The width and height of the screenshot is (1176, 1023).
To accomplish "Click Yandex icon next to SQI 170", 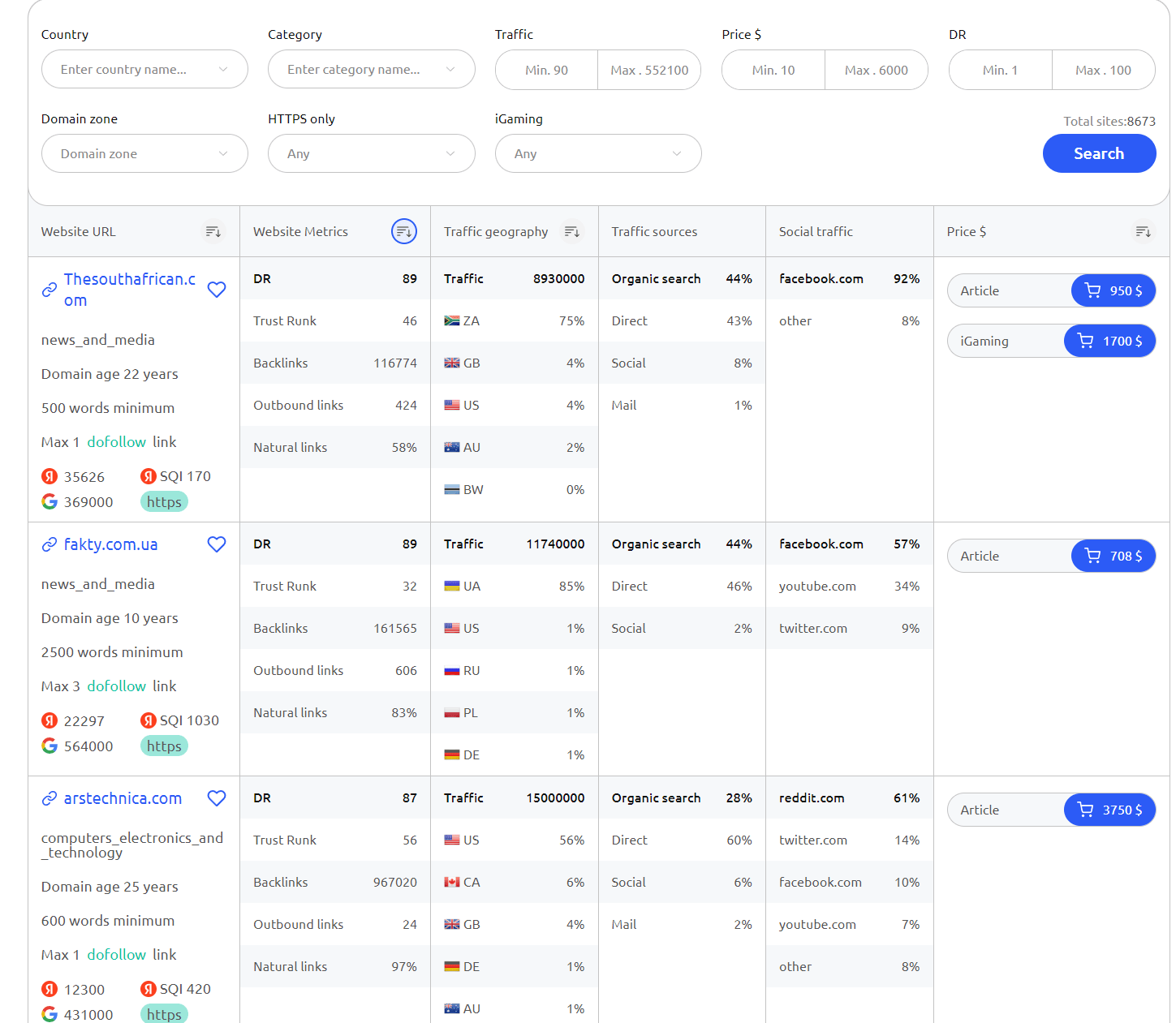I will click(148, 476).
